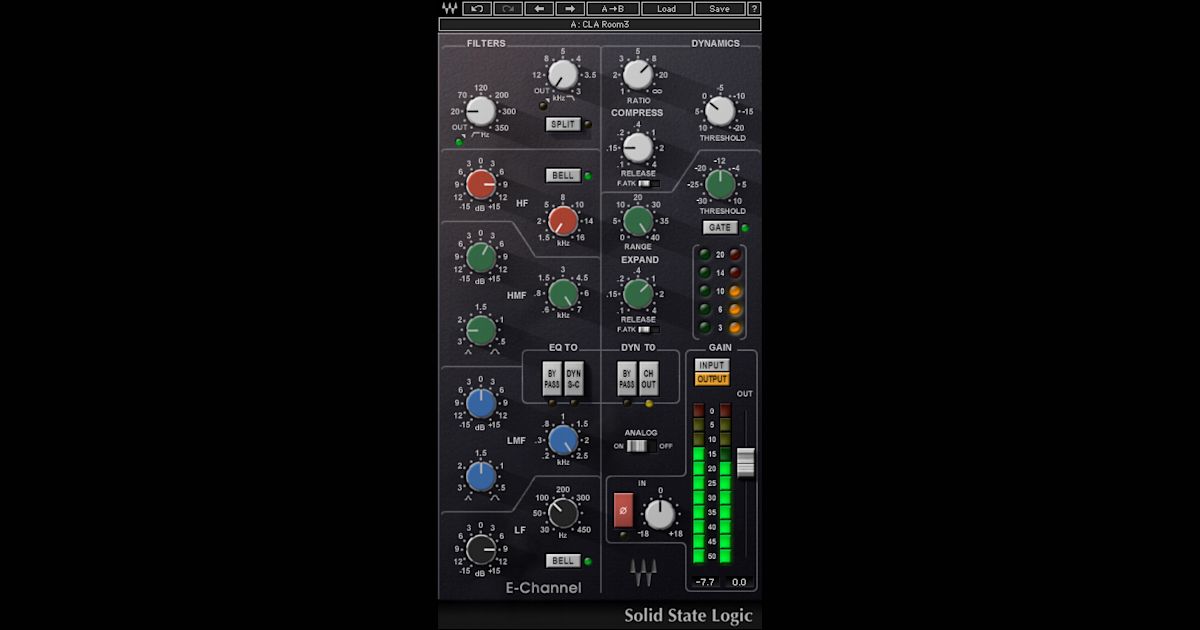Viewport: 1200px width, 630px height.
Task: Click the redo arrow in the toolbar
Action: pyautogui.click(x=508, y=9)
